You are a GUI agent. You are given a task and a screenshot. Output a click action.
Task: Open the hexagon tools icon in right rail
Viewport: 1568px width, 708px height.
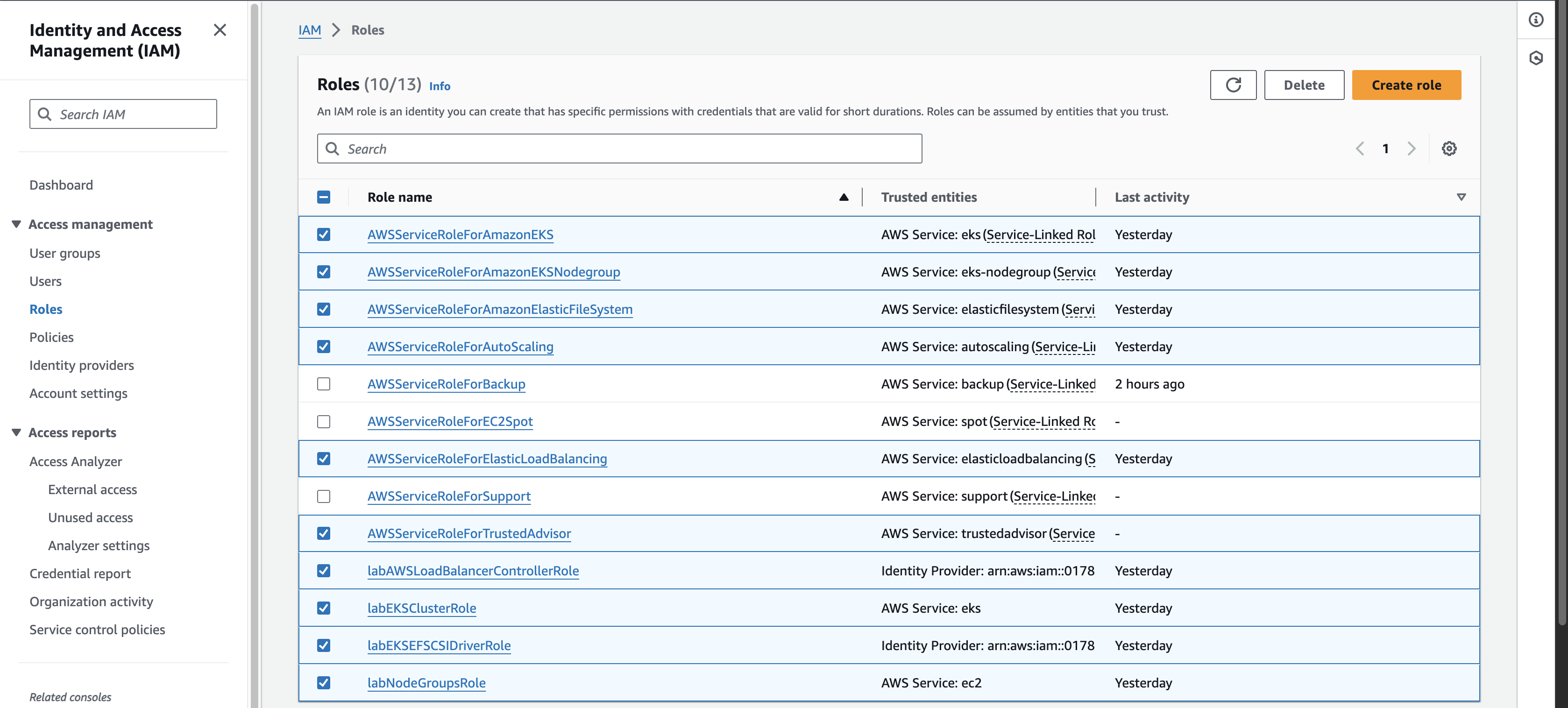point(1536,58)
